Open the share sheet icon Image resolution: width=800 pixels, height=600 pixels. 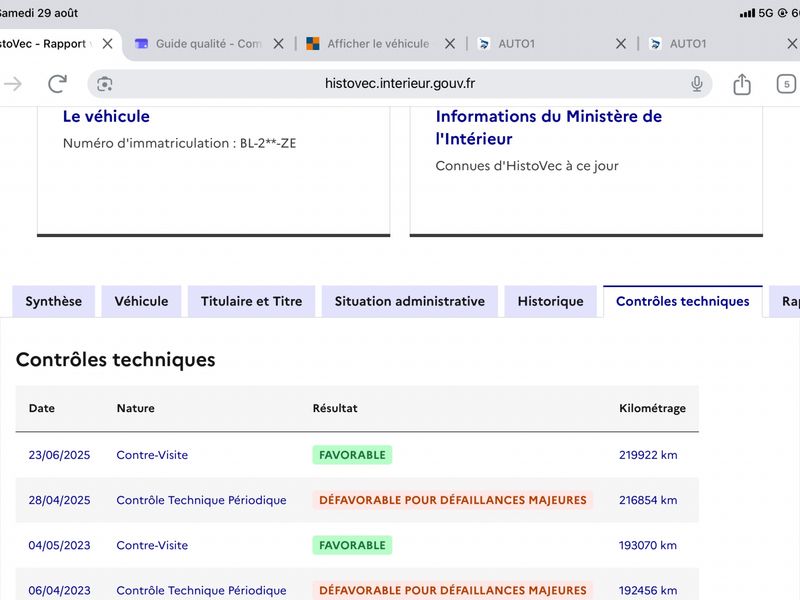(742, 84)
